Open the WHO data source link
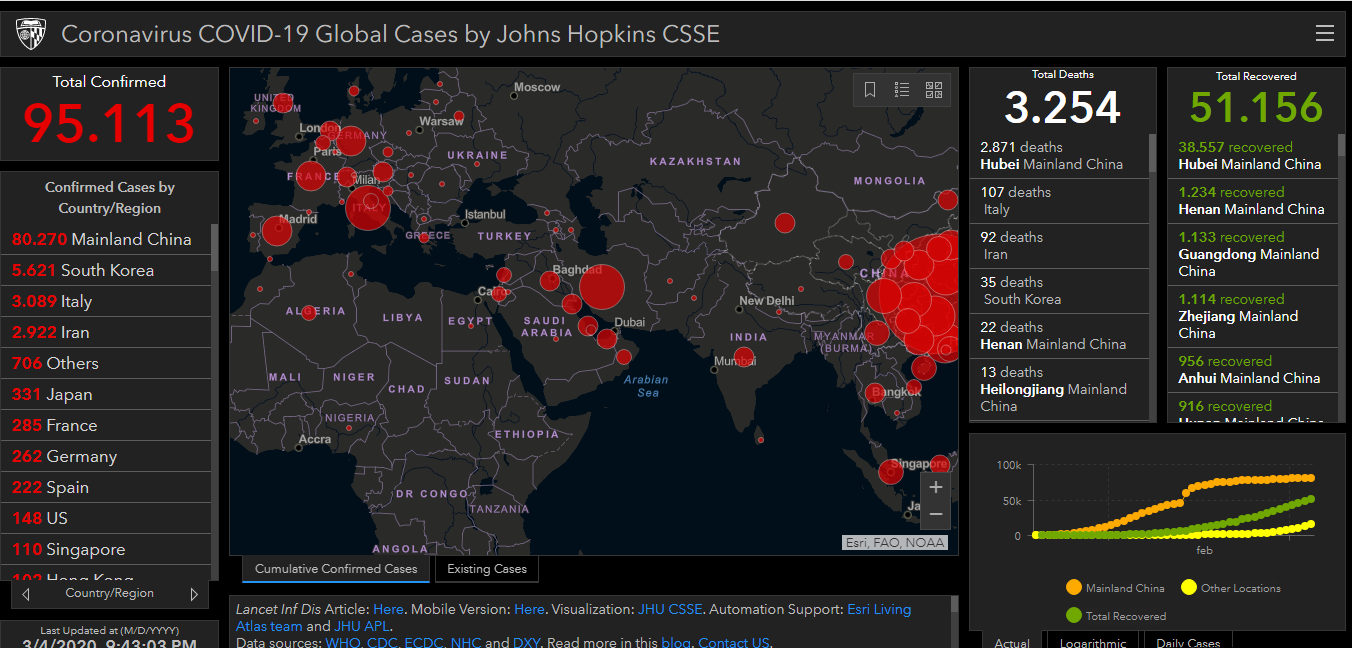Image resolution: width=1352 pixels, height=648 pixels. coord(342,643)
